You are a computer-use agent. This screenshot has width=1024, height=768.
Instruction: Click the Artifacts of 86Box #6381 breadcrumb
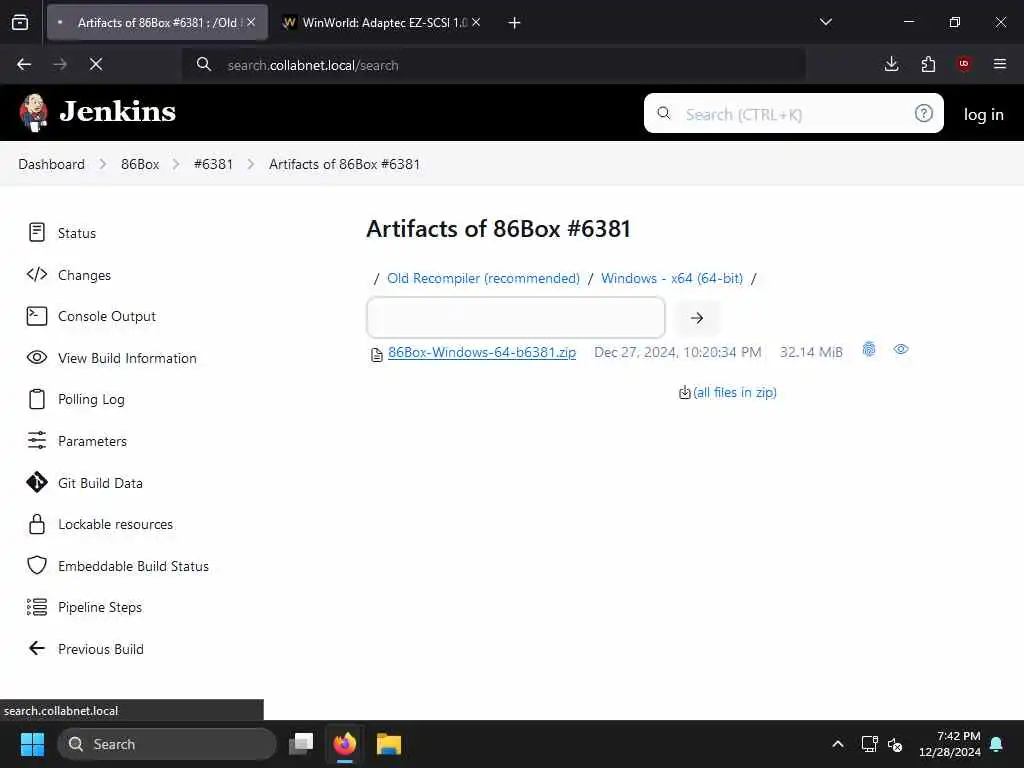(344, 164)
